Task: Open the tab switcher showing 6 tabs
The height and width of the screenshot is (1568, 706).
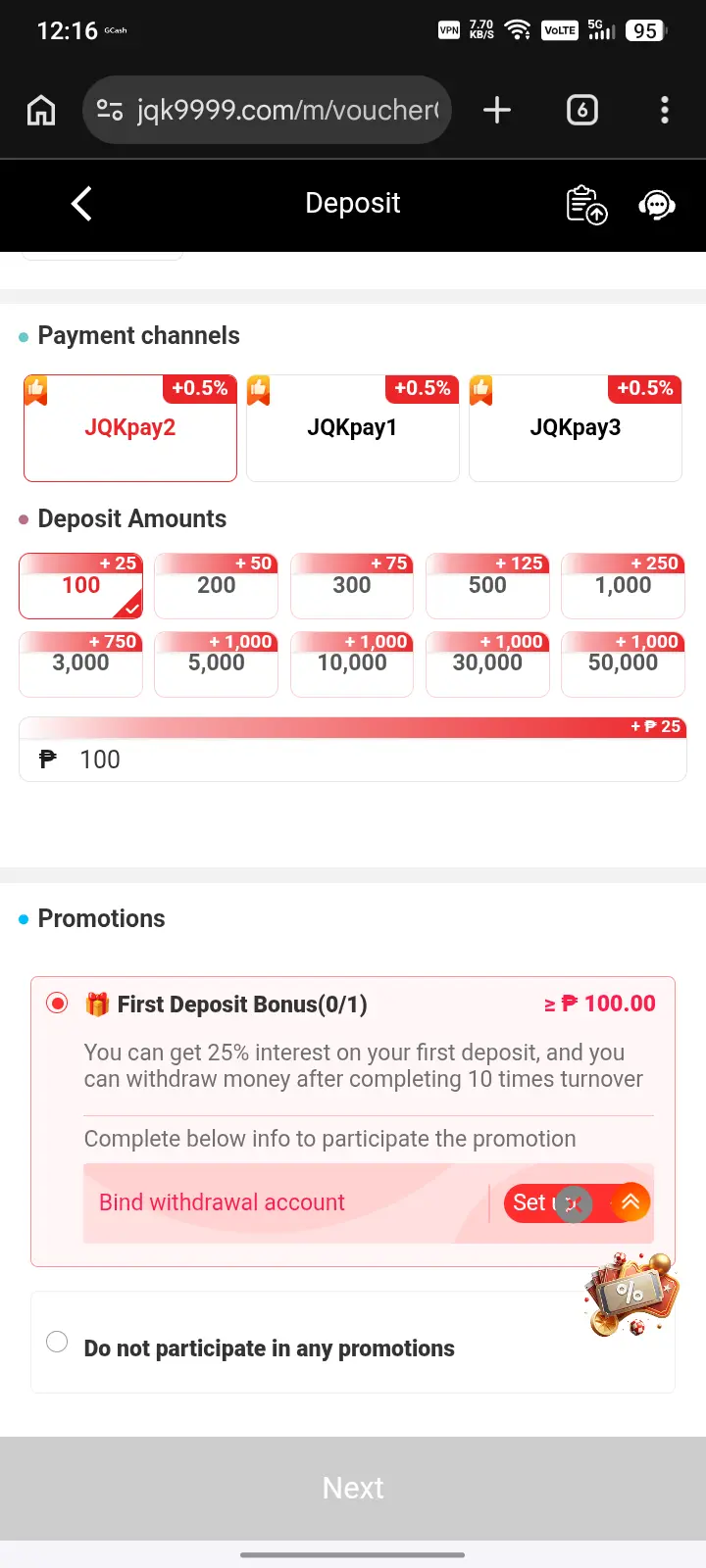Action: [582, 110]
